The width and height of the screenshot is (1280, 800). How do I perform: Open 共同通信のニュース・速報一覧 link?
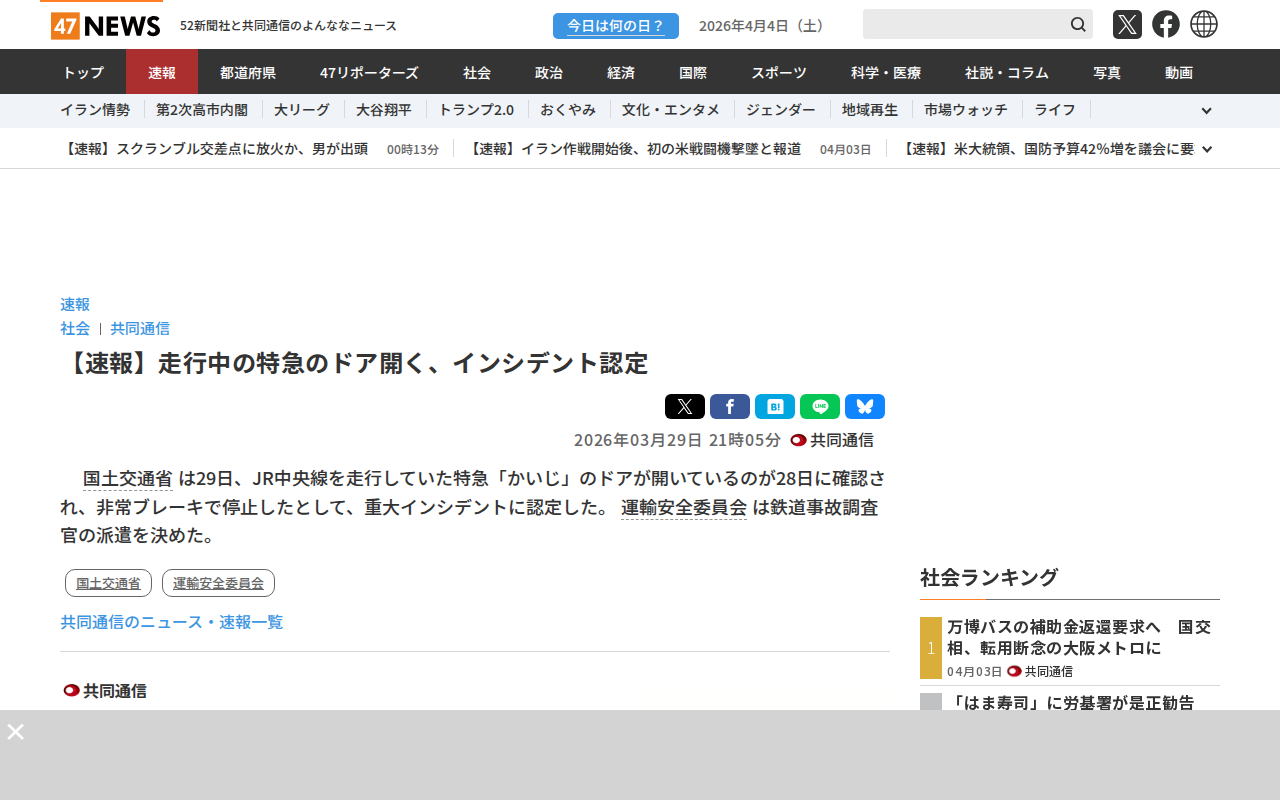(x=172, y=622)
